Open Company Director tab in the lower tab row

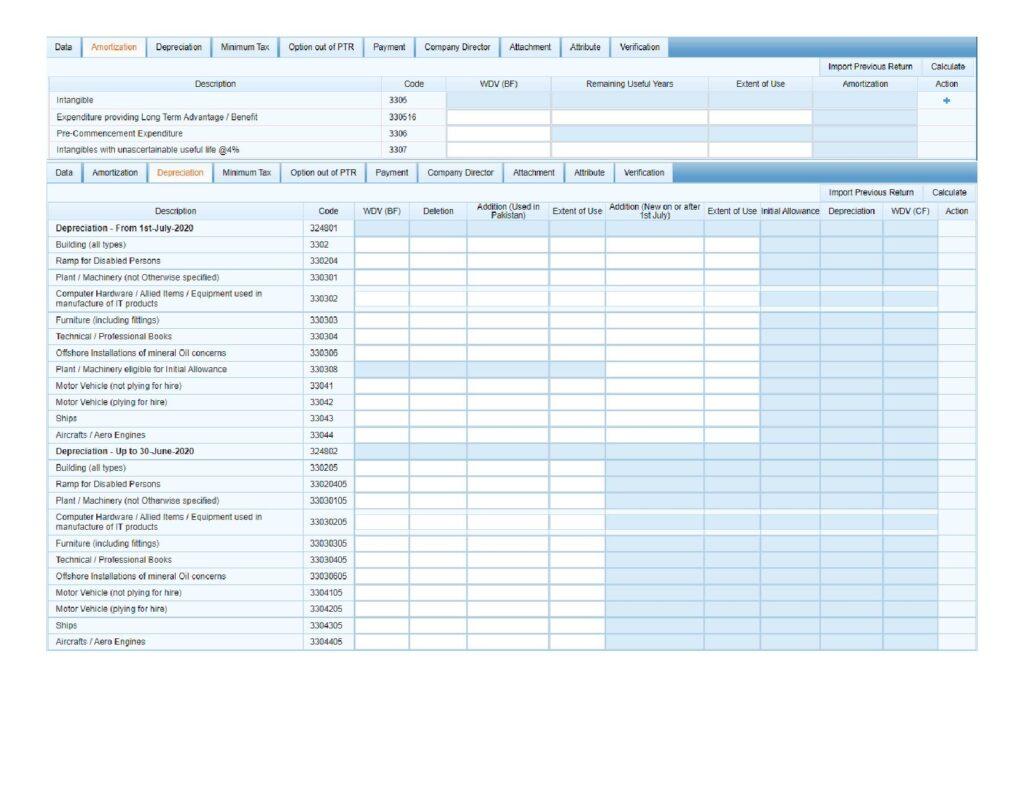pos(460,173)
